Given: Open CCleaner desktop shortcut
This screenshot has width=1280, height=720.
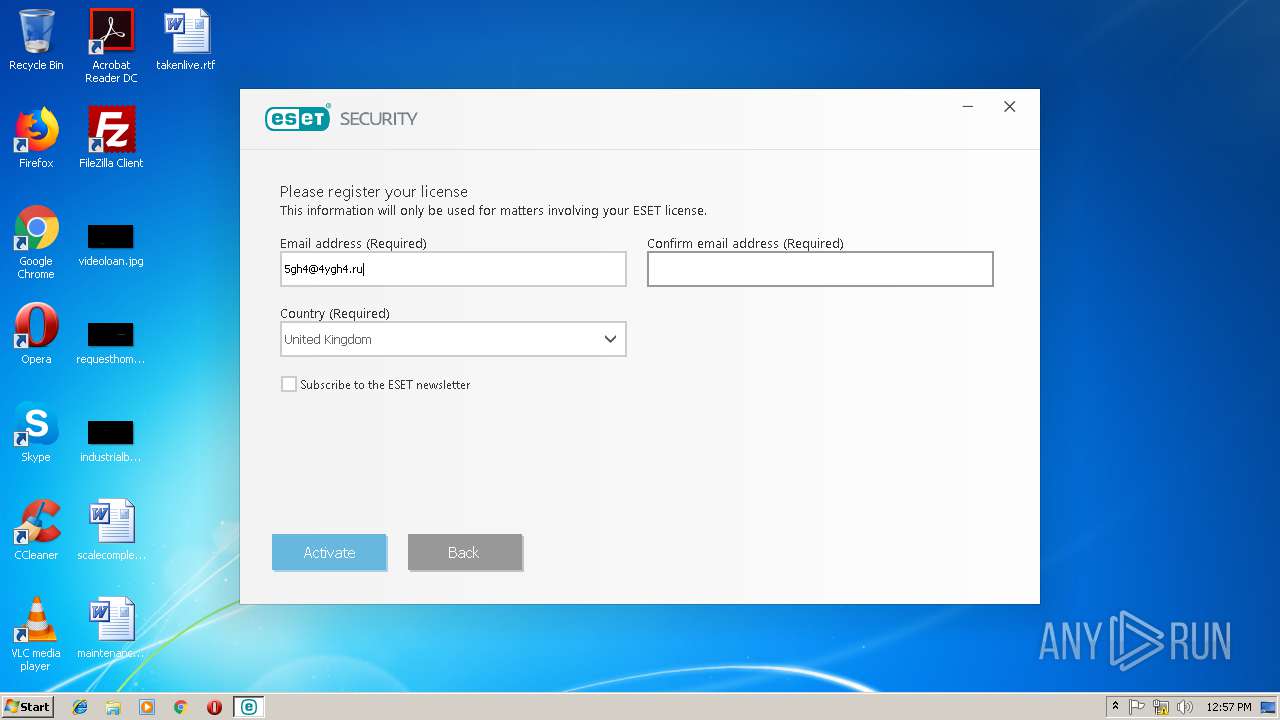Looking at the screenshot, I should pyautogui.click(x=36, y=530).
